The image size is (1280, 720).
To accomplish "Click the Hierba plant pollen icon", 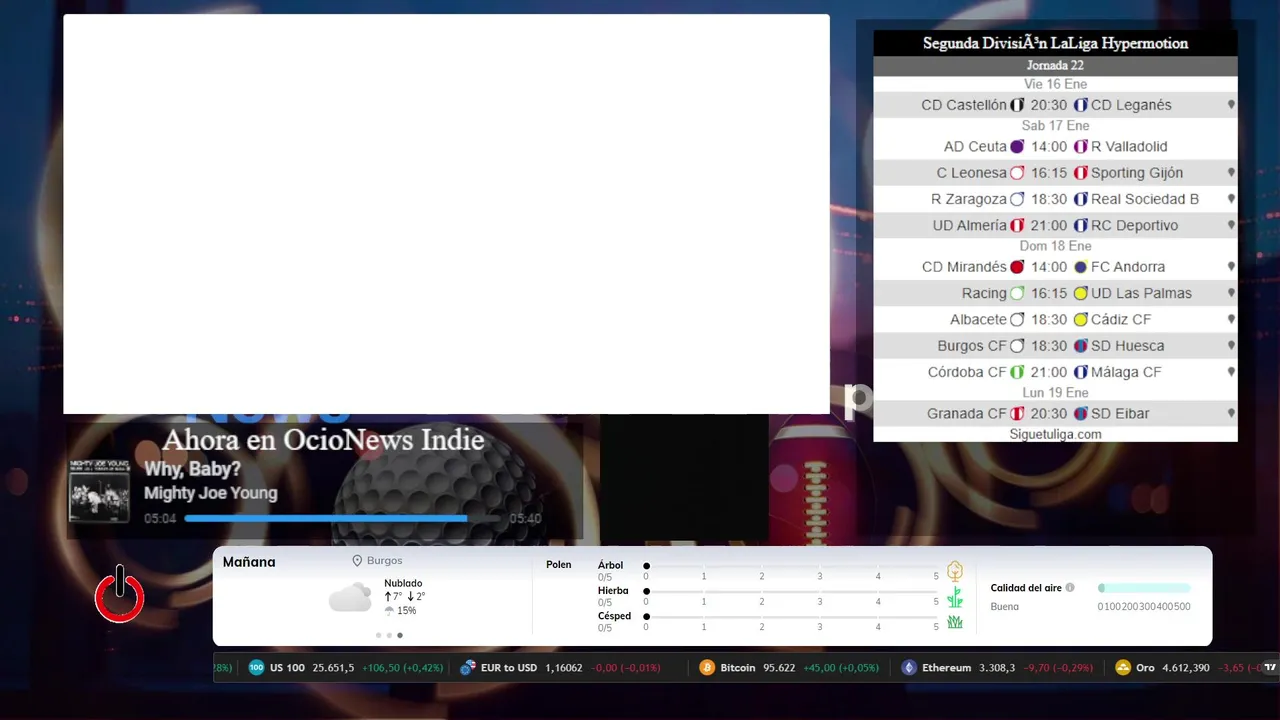I will coord(955,597).
